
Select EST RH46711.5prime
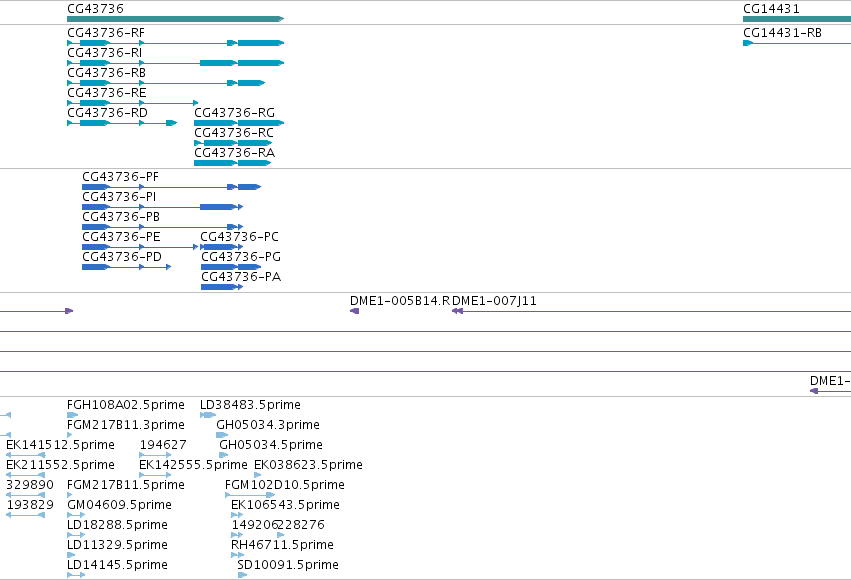pos(237,556)
